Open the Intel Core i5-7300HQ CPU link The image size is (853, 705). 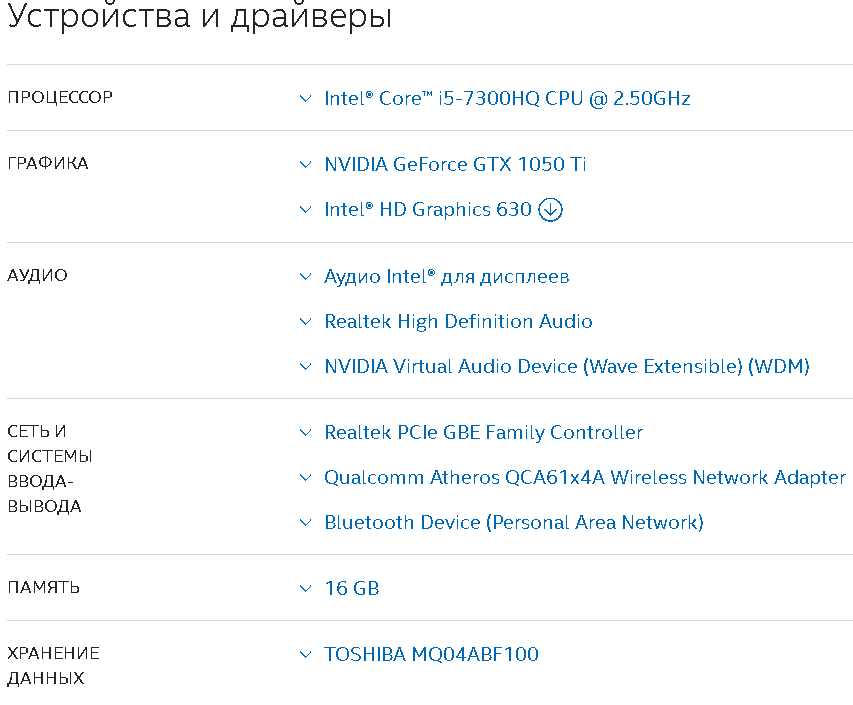click(x=507, y=98)
